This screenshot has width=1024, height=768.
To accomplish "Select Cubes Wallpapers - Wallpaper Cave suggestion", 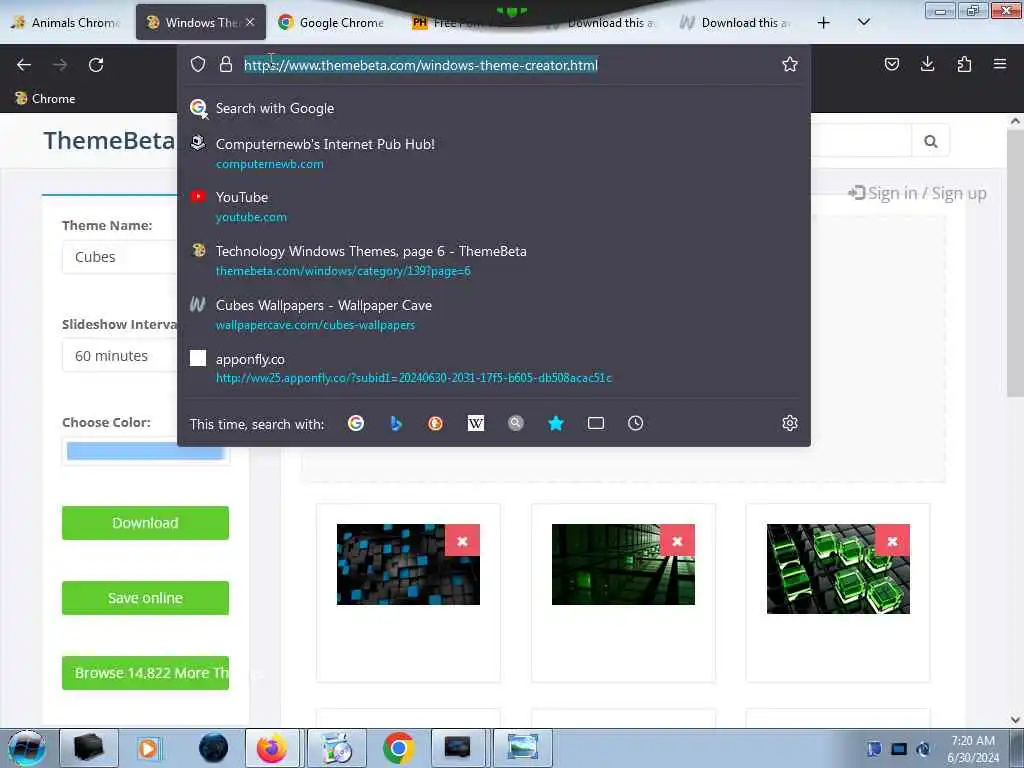I will [494, 314].
